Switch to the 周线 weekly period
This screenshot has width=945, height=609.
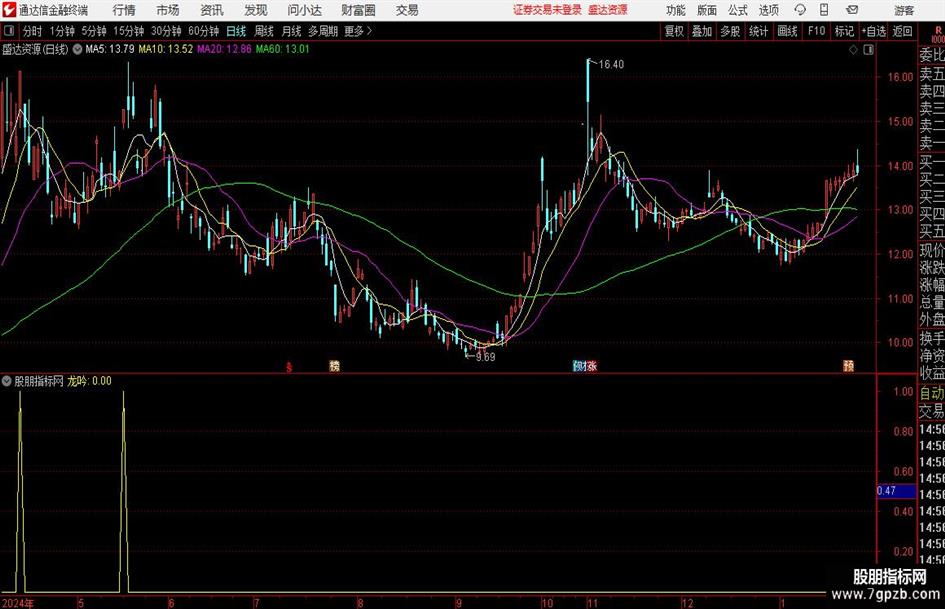[264, 31]
